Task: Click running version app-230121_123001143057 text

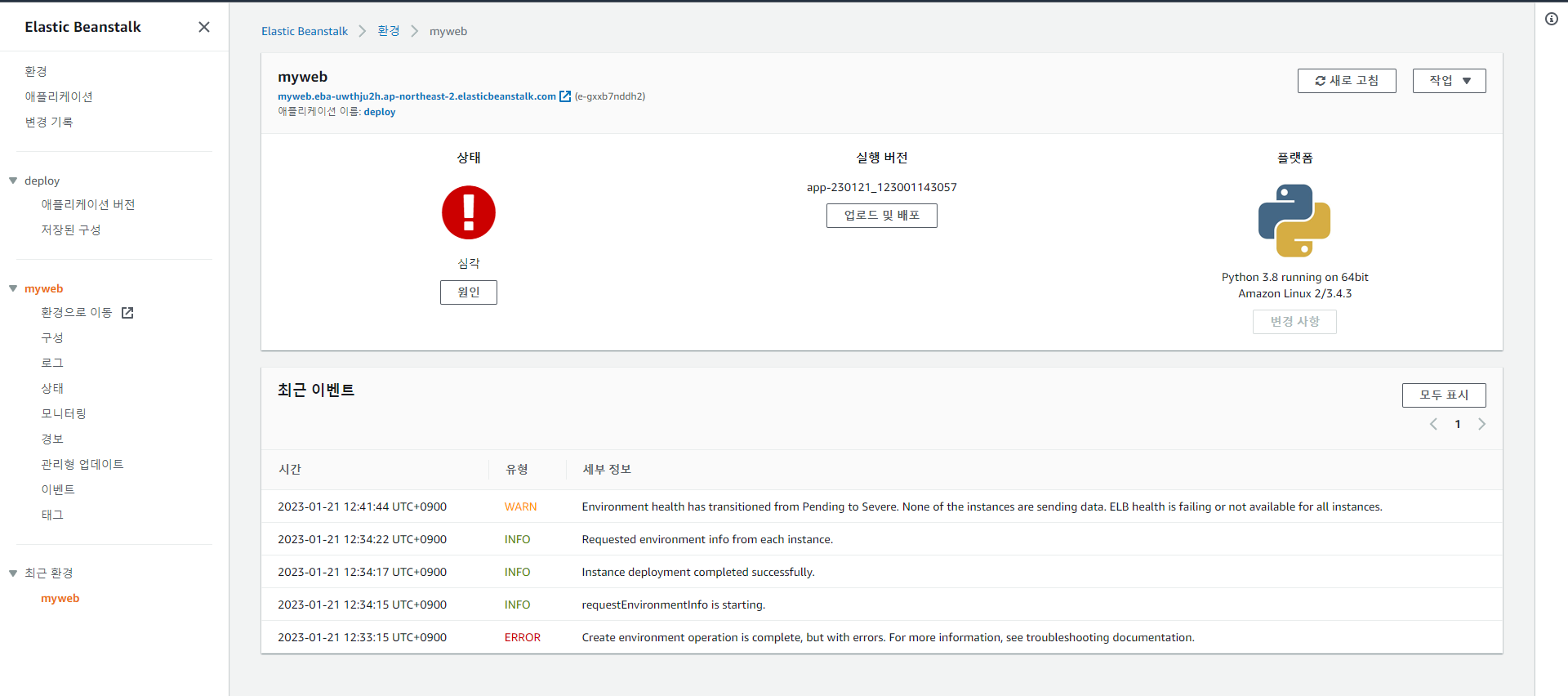Action: (882, 188)
